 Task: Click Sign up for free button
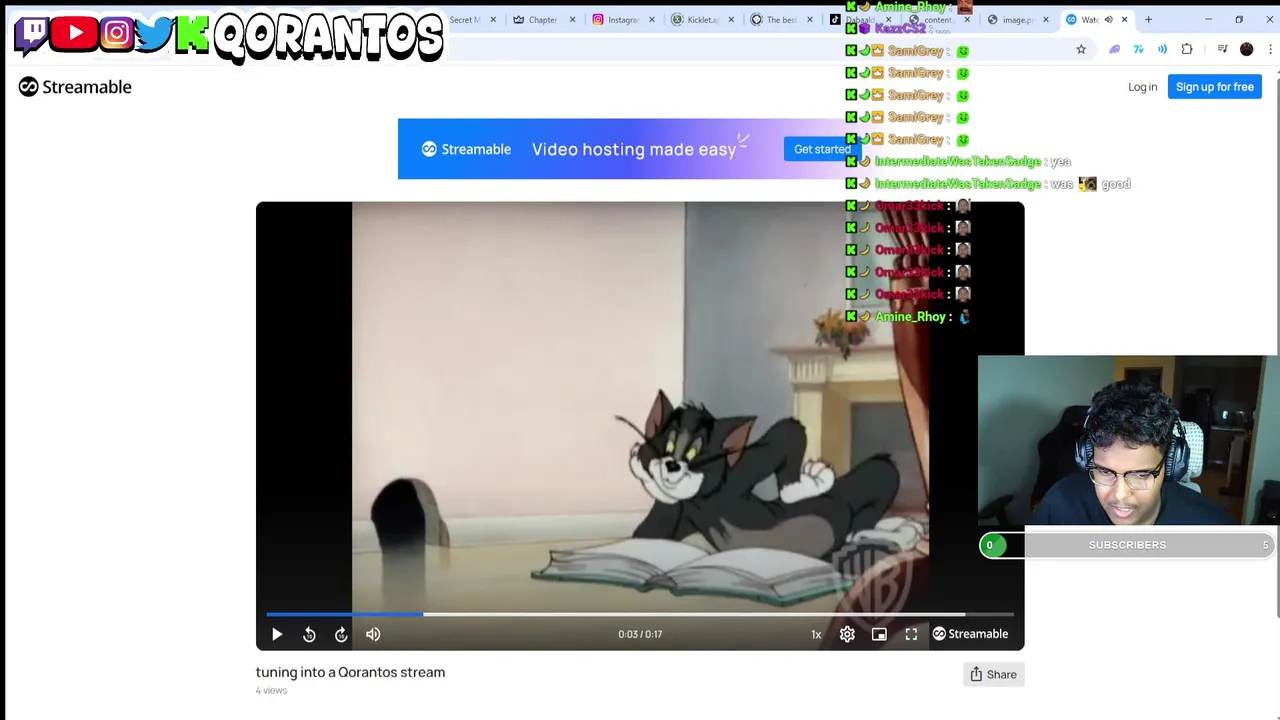tap(1214, 87)
